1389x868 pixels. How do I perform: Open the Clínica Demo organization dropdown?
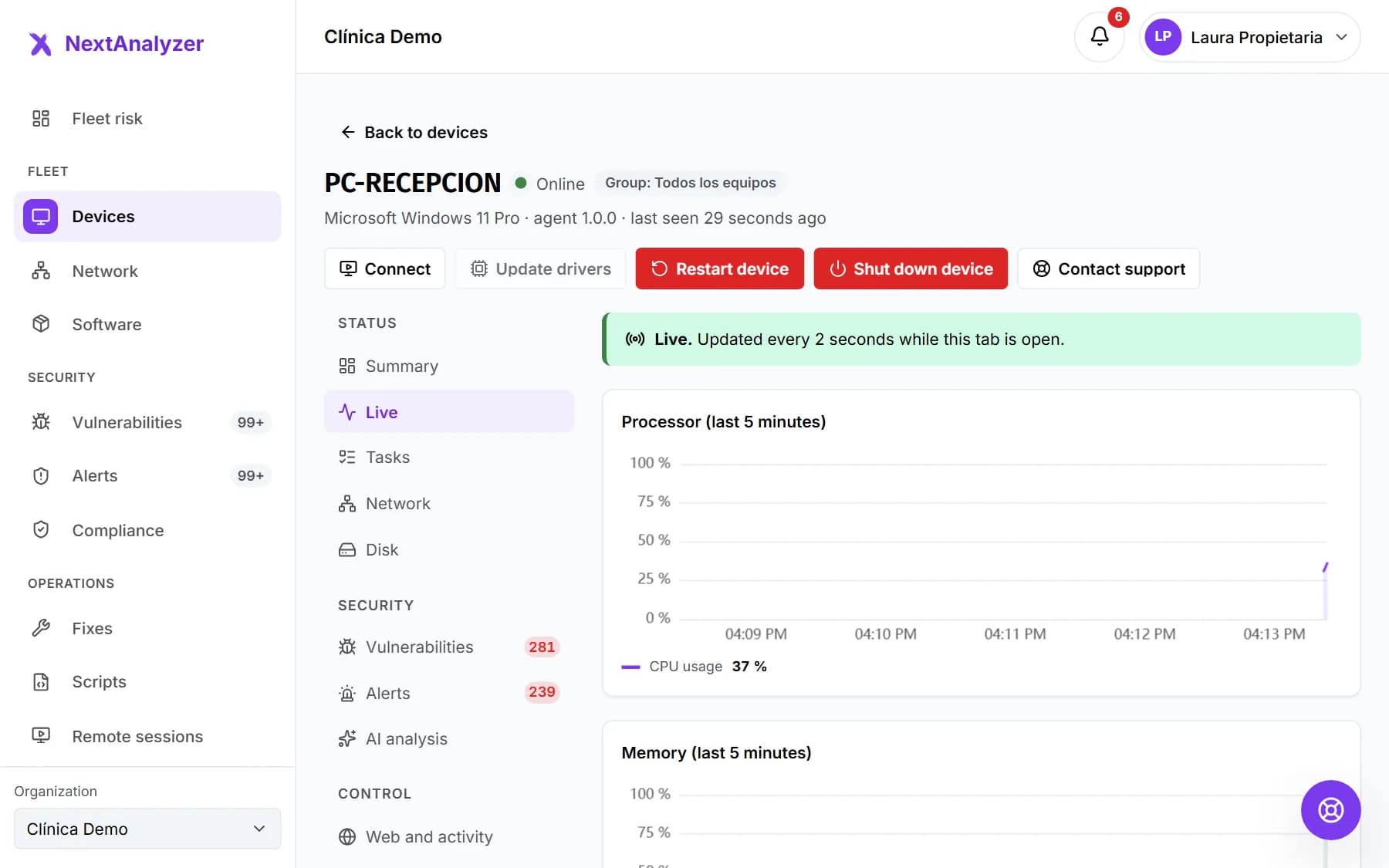pos(147,829)
